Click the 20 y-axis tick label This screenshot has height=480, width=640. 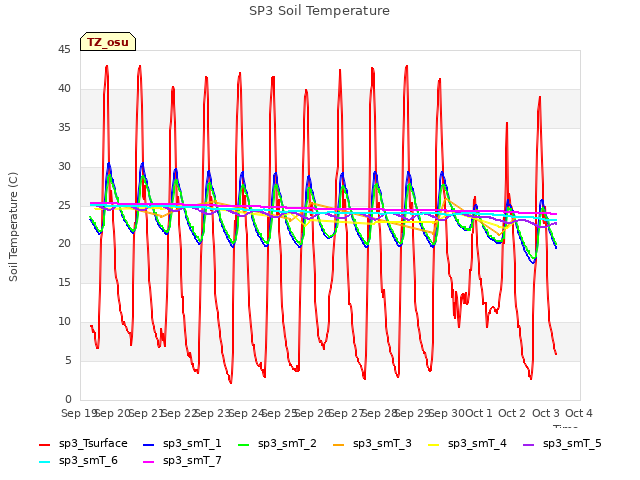64,244
